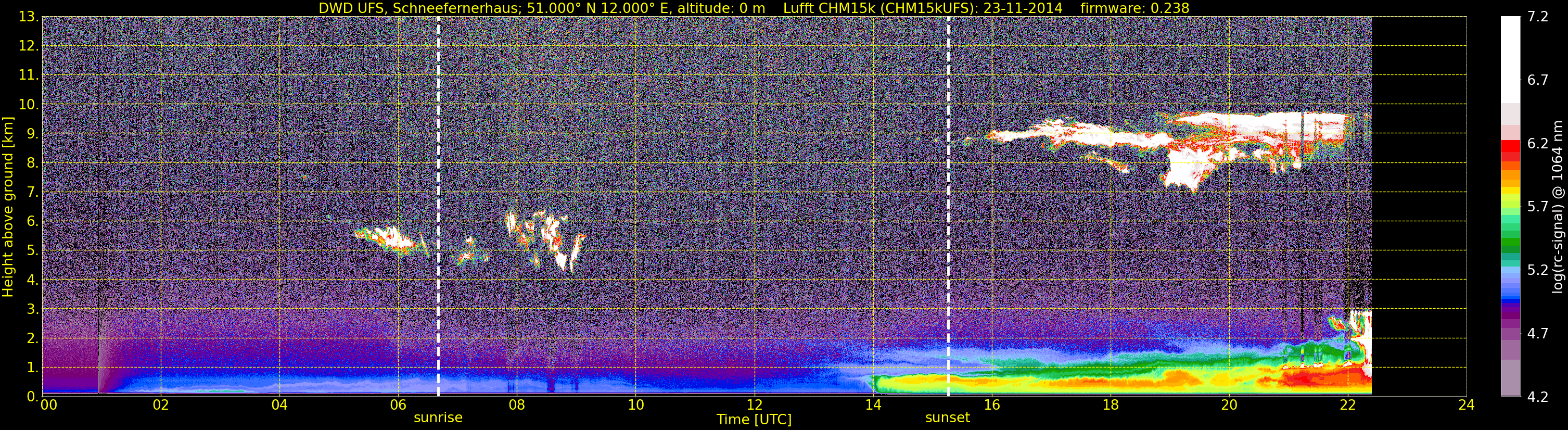The height and width of the screenshot is (430, 1568).
Task: Click the x-axis tick label 12
Action: pyautogui.click(x=754, y=405)
